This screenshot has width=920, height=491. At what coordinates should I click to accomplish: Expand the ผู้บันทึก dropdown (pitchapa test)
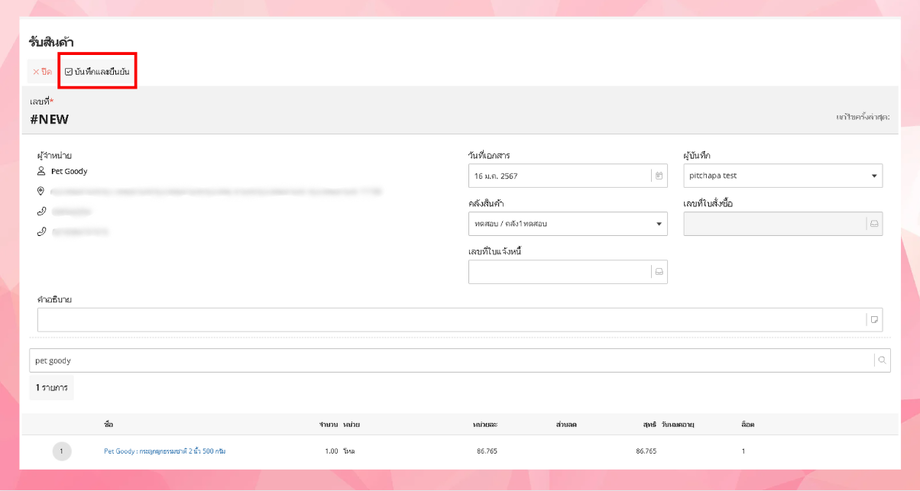874,176
